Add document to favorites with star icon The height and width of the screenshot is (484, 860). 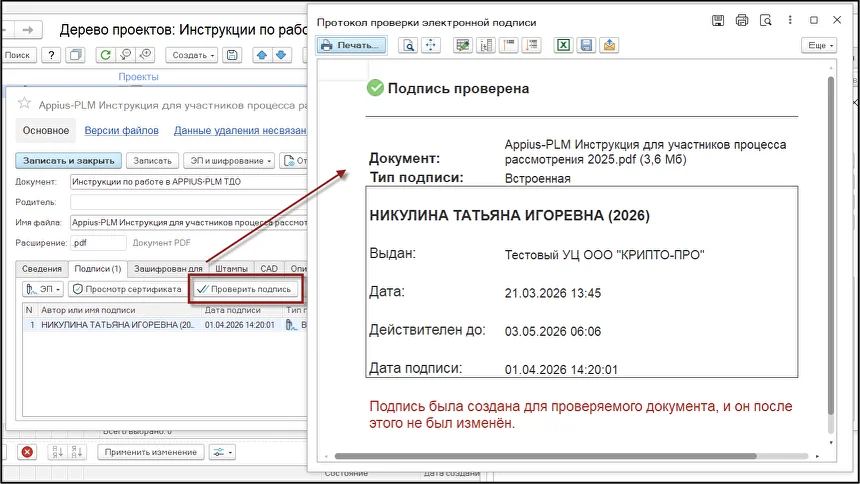click(x=24, y=103)
